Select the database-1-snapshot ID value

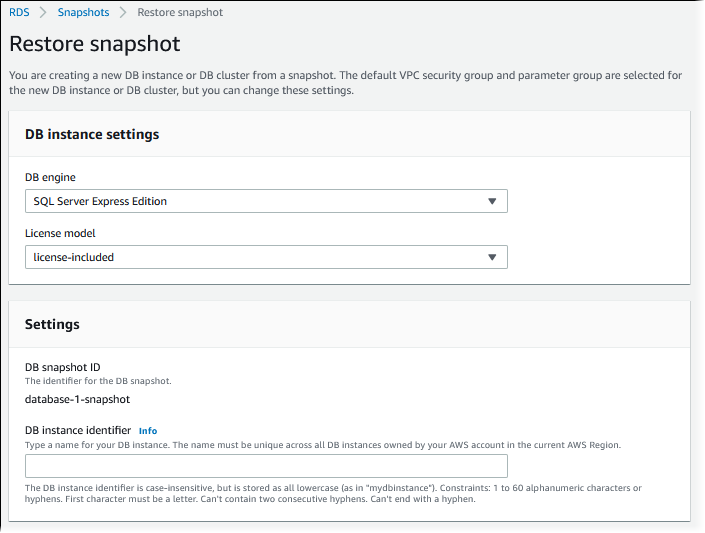tap(77, 399)
